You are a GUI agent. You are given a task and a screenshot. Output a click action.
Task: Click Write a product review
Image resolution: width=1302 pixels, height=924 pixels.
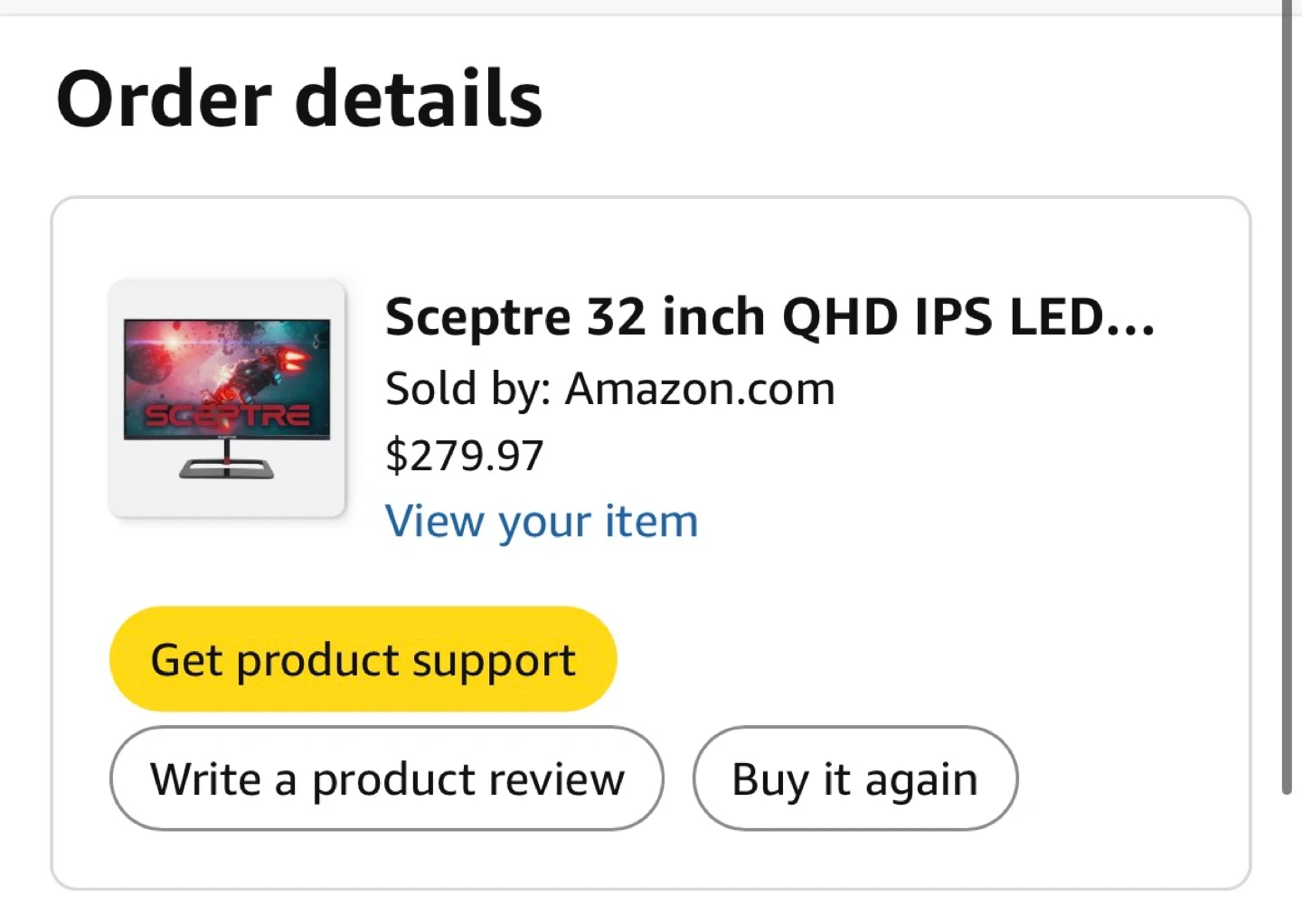(x=387, y=778)
